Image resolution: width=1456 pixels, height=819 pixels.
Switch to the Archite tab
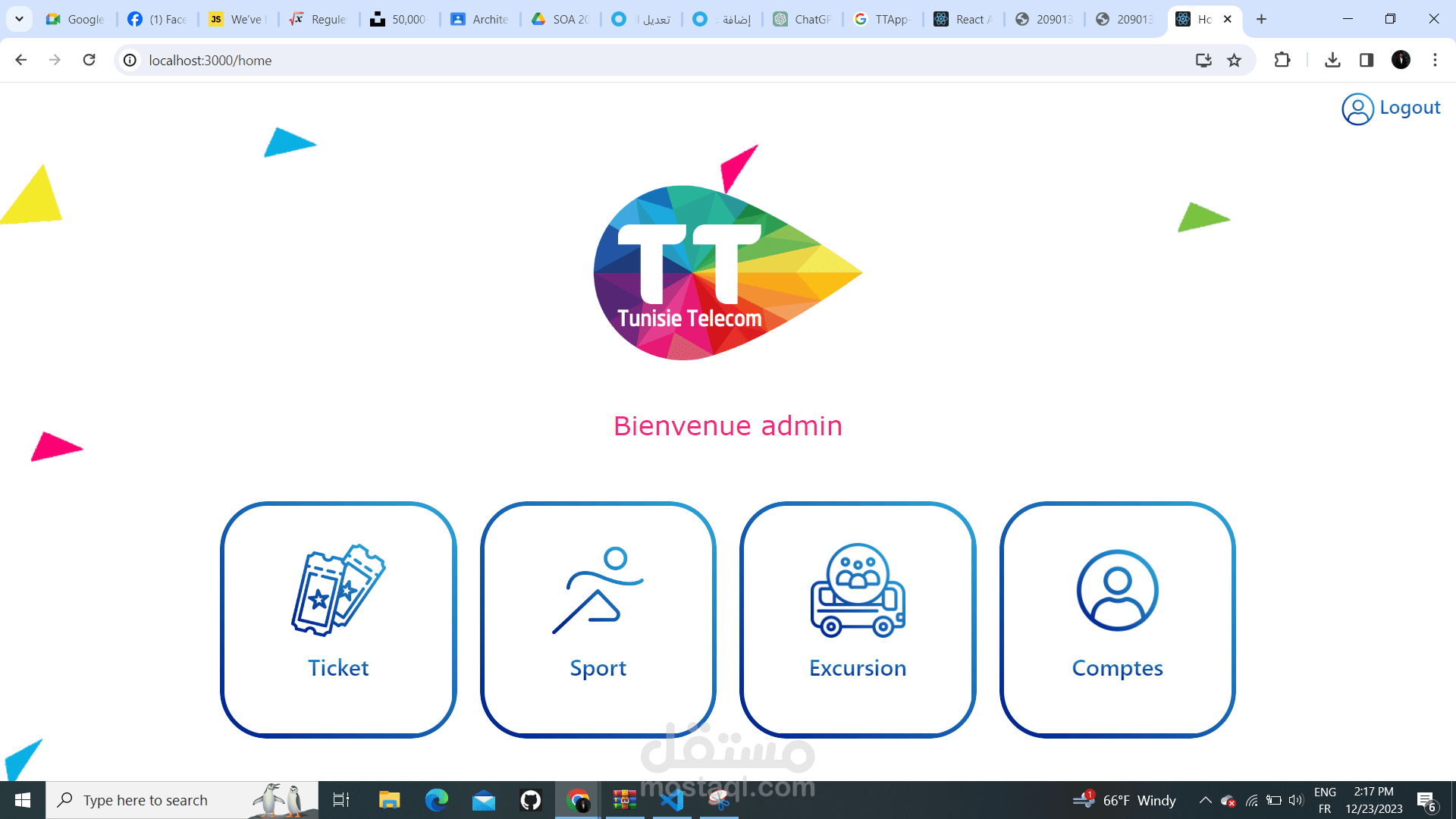click(x=480, y=19)
